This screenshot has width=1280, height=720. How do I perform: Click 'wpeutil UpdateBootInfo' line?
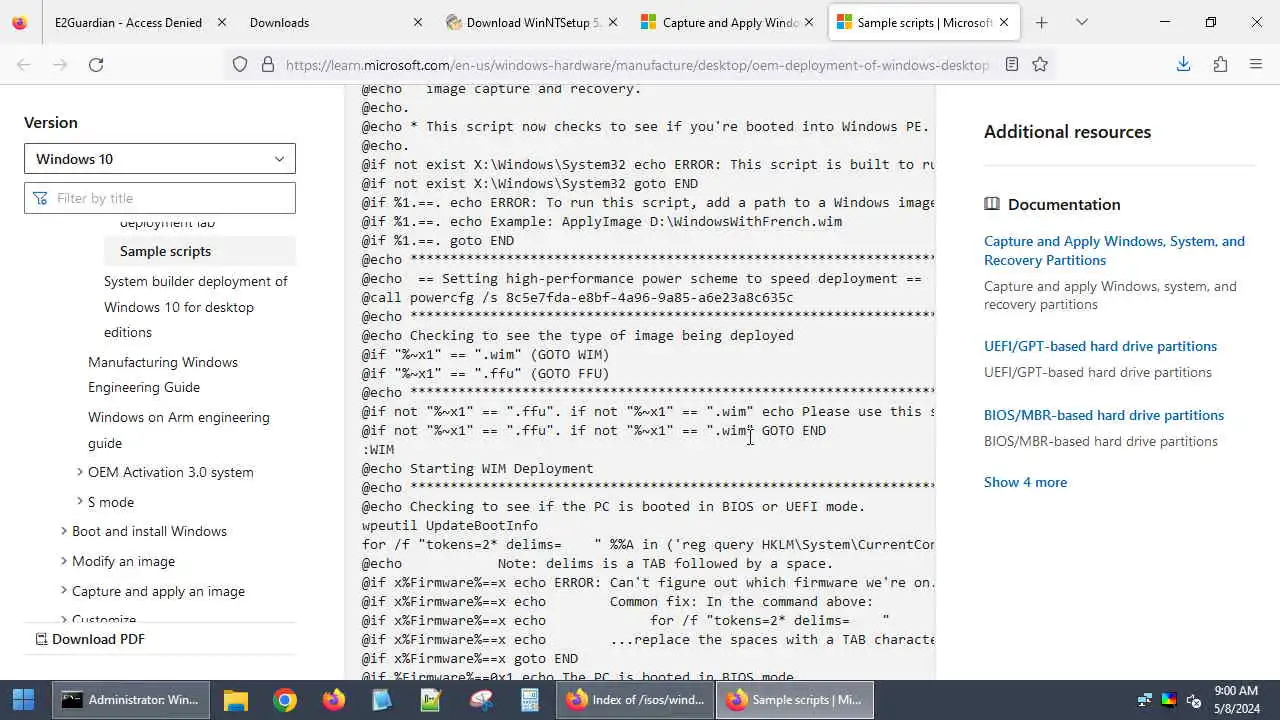click(449, 526)
